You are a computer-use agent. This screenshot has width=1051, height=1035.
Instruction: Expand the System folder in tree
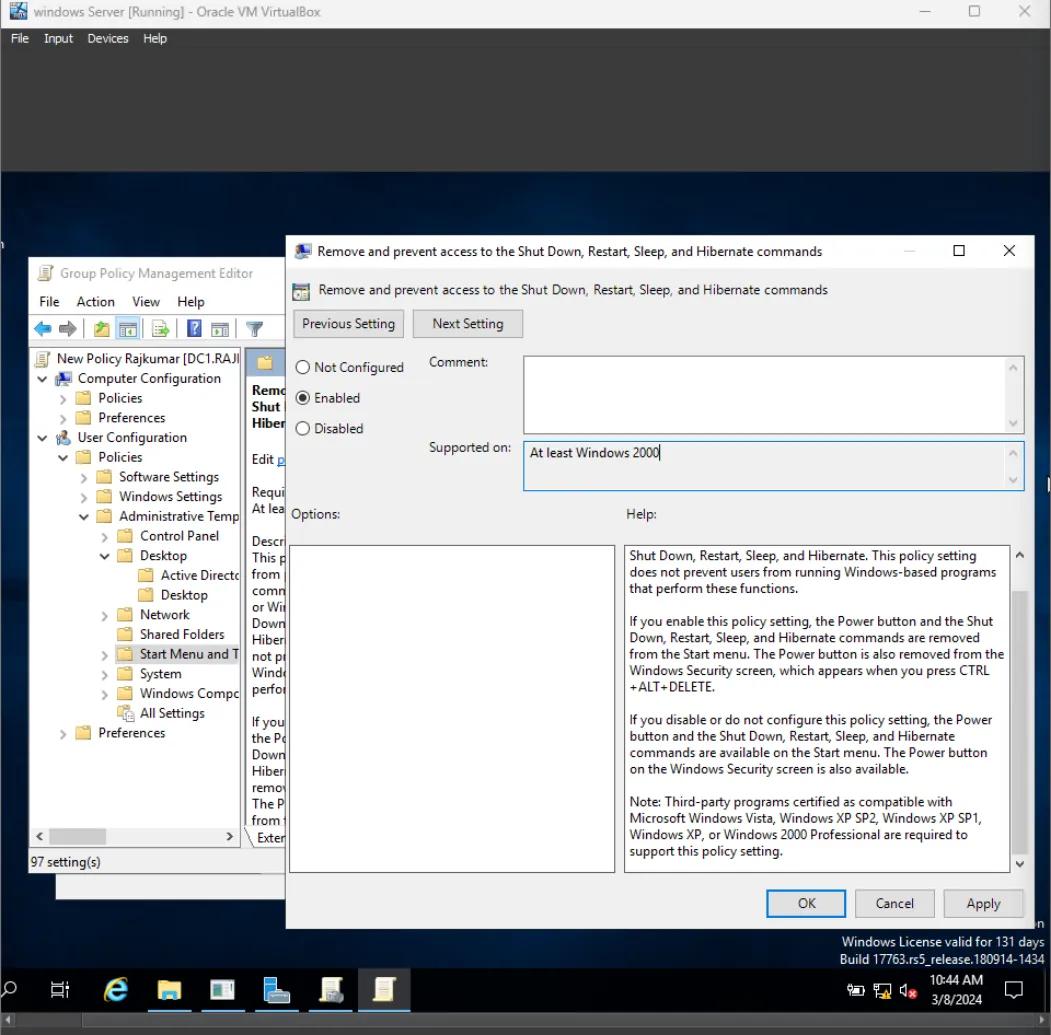tap(105, 674)
